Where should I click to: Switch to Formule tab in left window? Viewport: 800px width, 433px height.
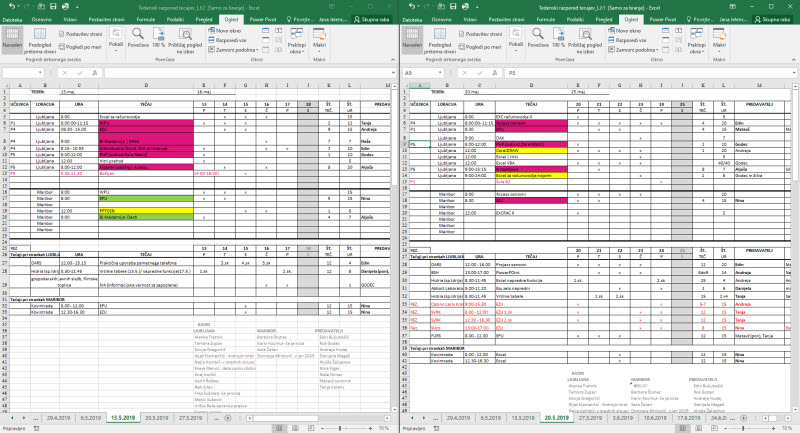tap(145, 19)
